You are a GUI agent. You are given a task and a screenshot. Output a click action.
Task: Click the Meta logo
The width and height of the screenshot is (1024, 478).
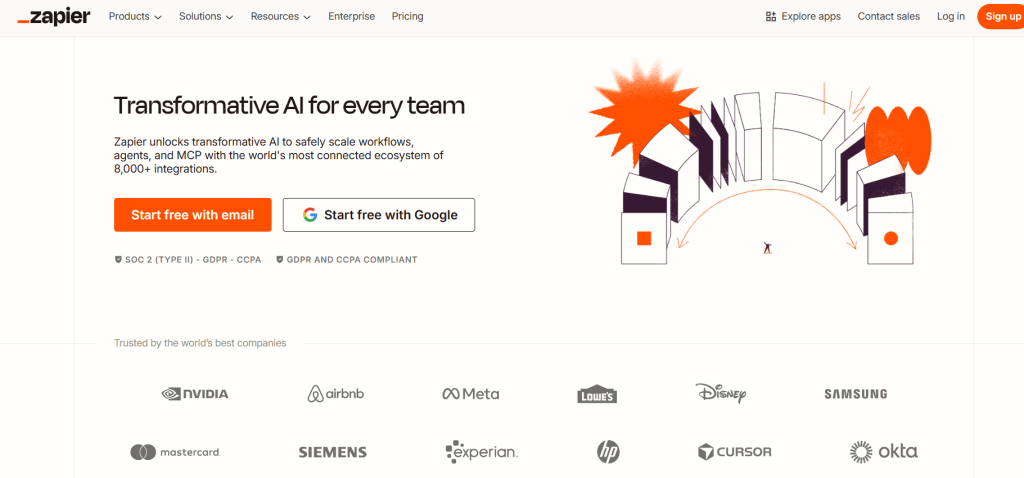[471, 394]
